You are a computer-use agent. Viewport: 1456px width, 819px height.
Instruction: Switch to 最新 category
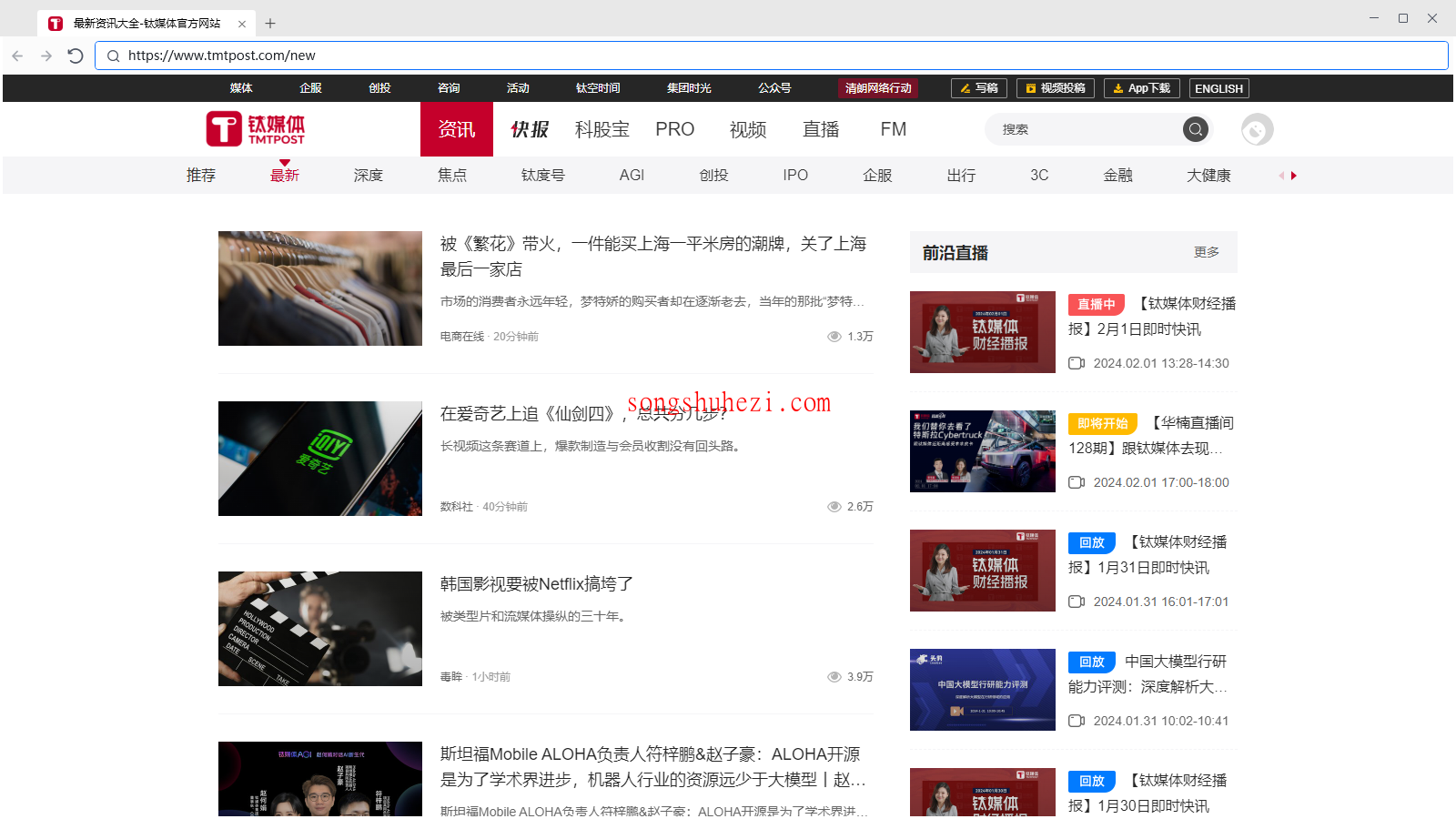285,176
